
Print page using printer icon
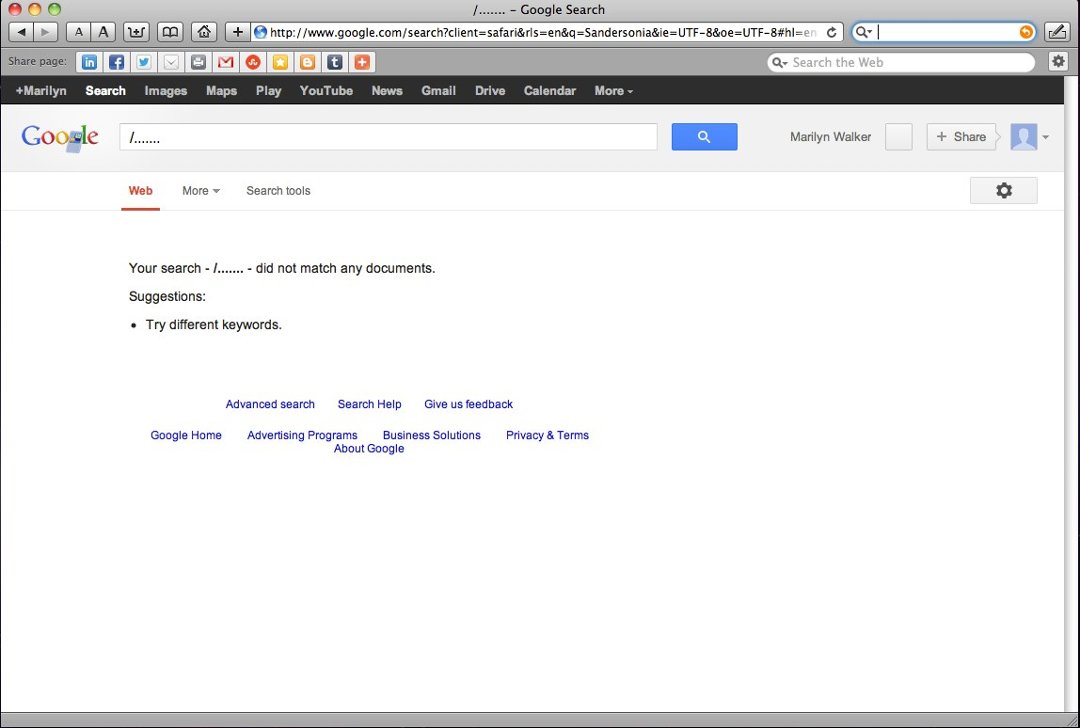coord(198,62)
